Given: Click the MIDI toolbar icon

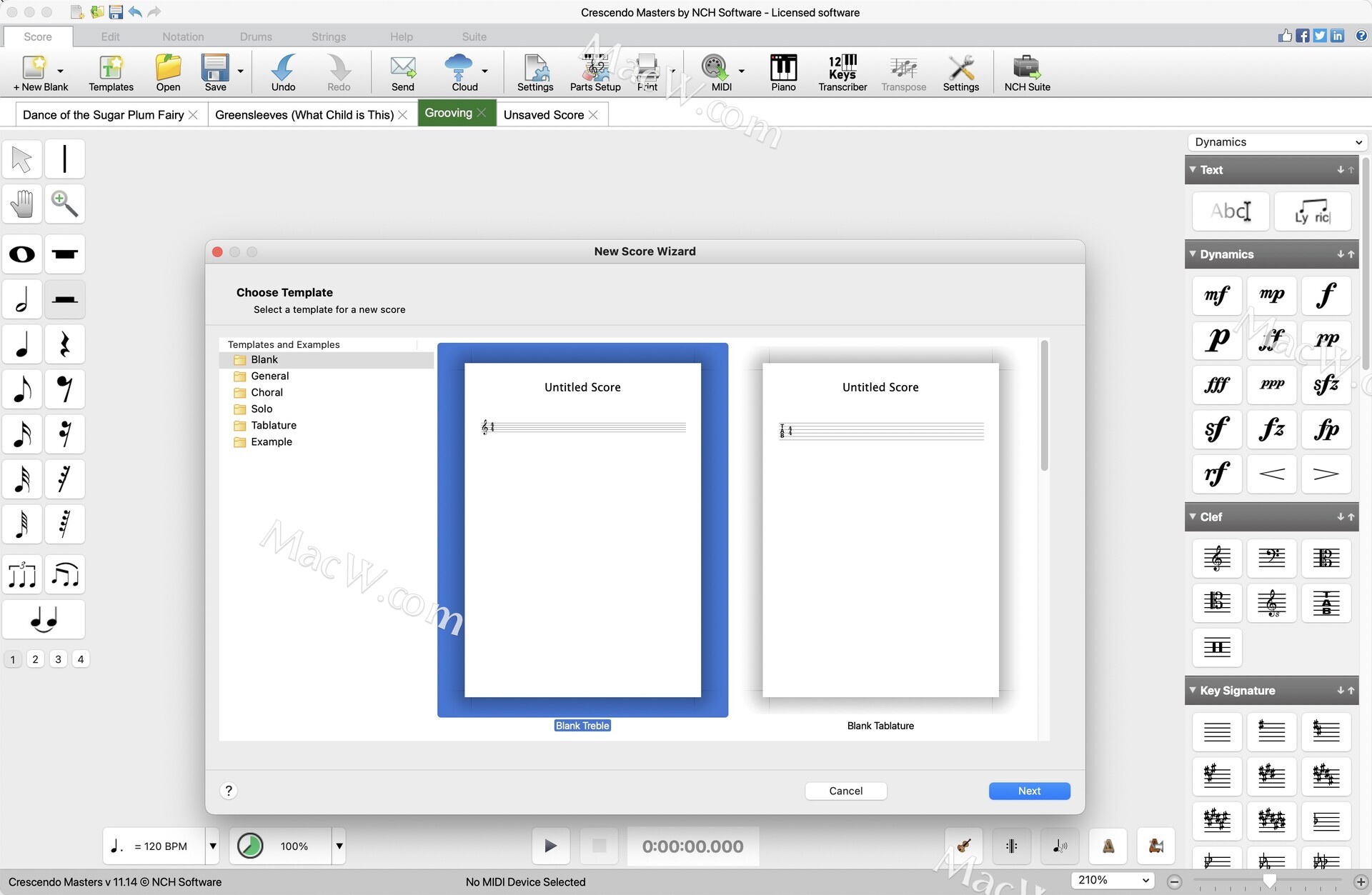Looking at the screenshot, I should pyautogui.click(x=715, y=73).
